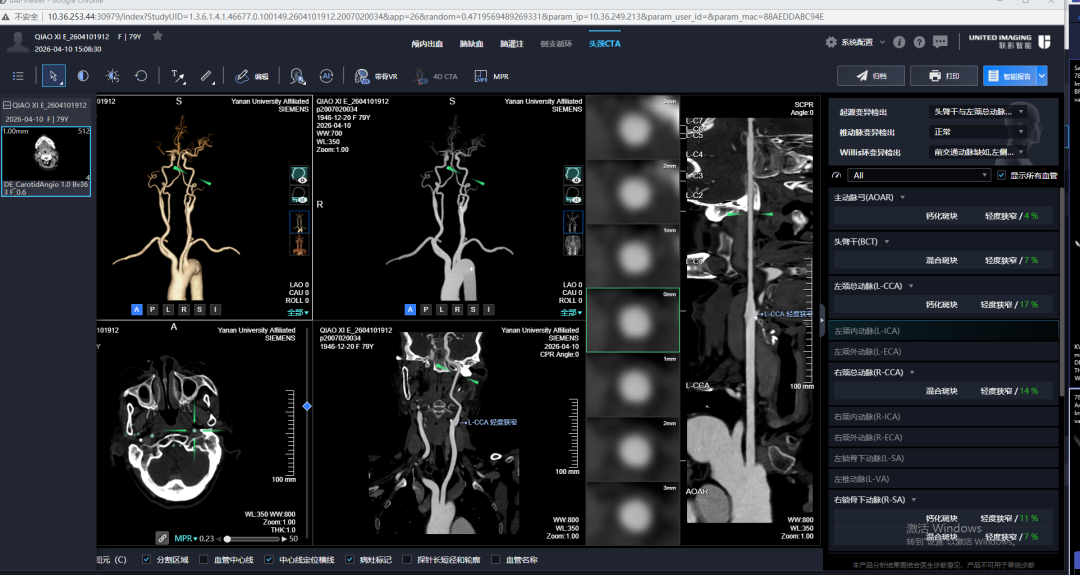Screen dimensions: 1080x575
Task: Click the MPR thickness slider handle
Action: coord(227,539)
